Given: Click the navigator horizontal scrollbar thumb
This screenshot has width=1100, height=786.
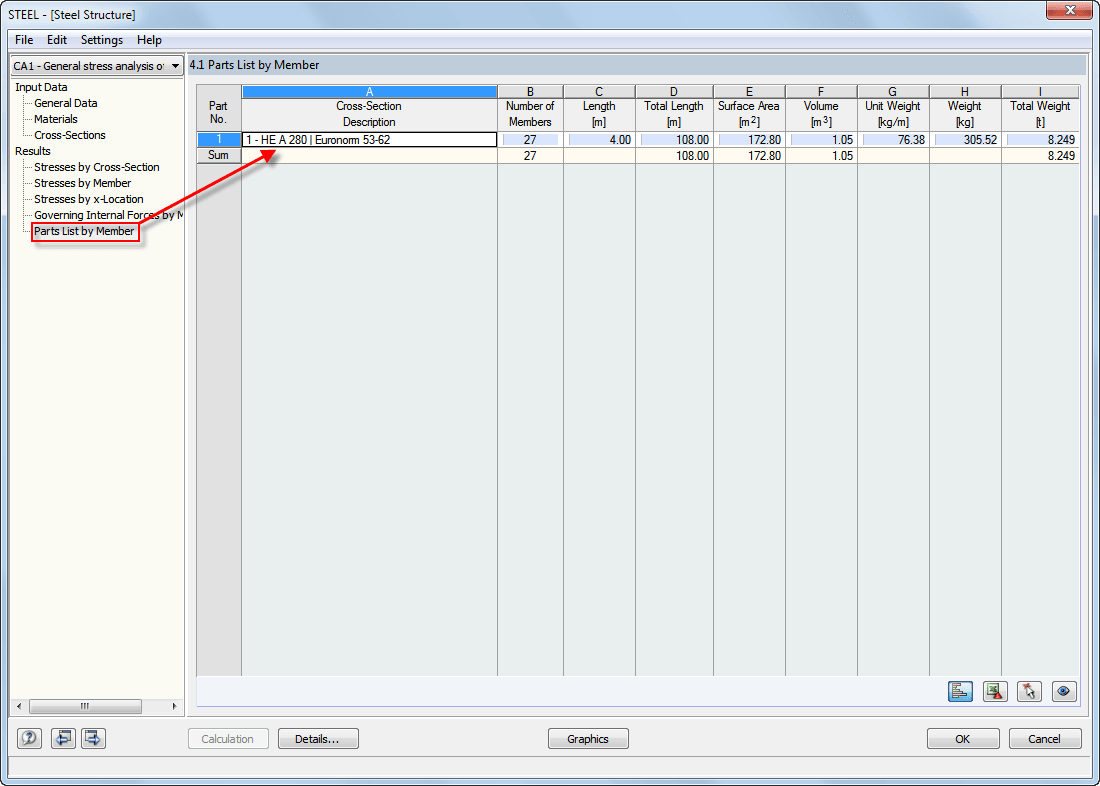Looking at the screenshot, I should pos(85,706).
